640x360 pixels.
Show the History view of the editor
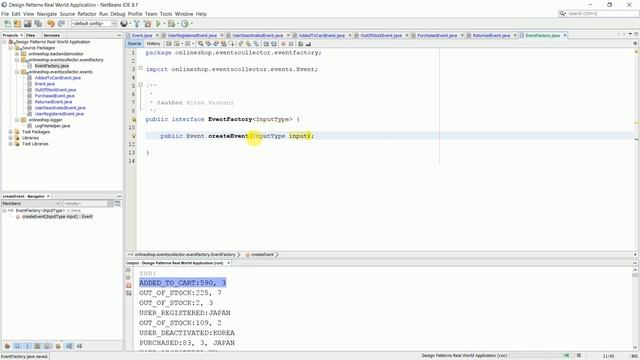point(153,44)
